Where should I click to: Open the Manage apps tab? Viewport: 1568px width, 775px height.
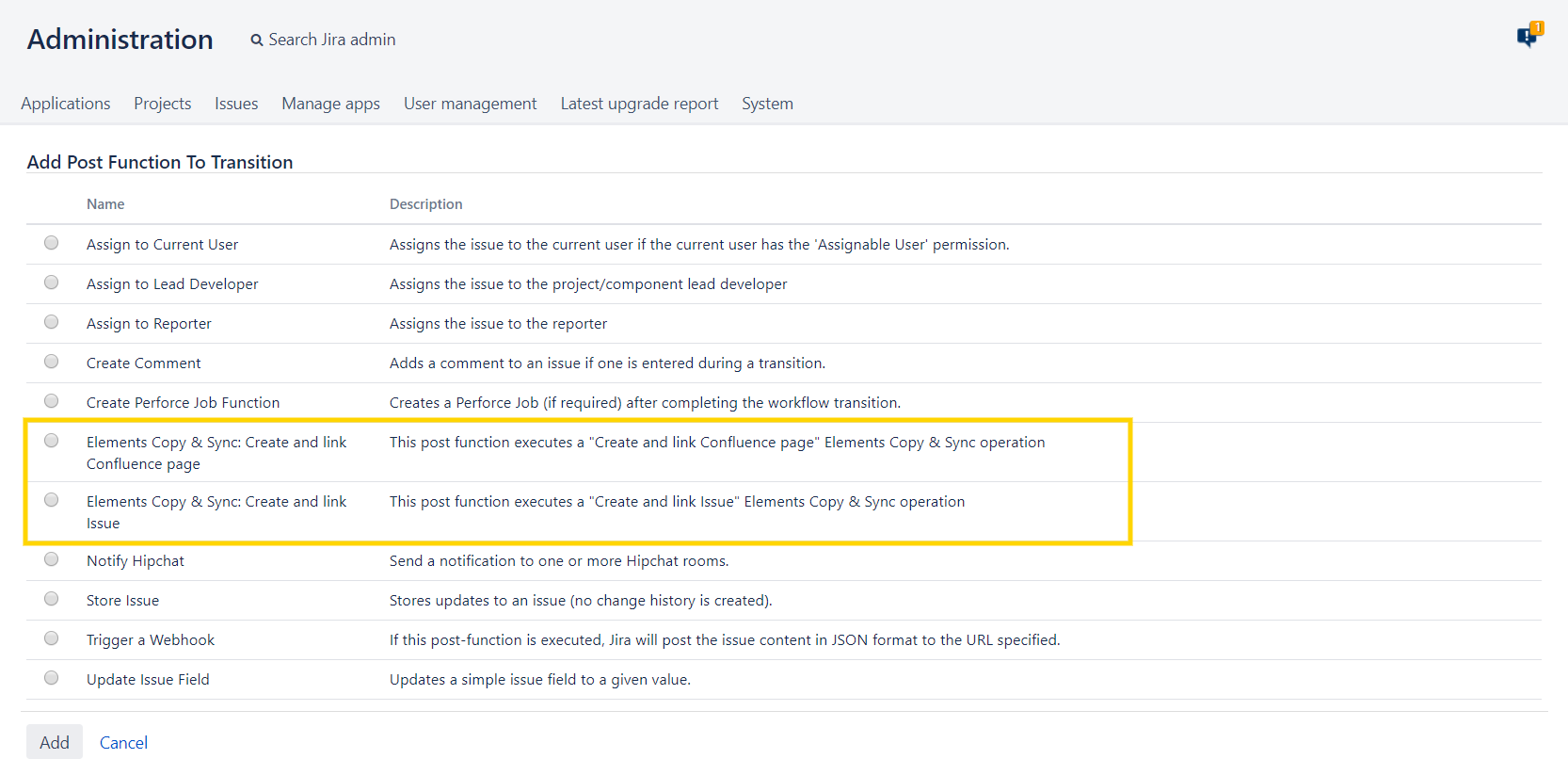[x=330, y=104]
